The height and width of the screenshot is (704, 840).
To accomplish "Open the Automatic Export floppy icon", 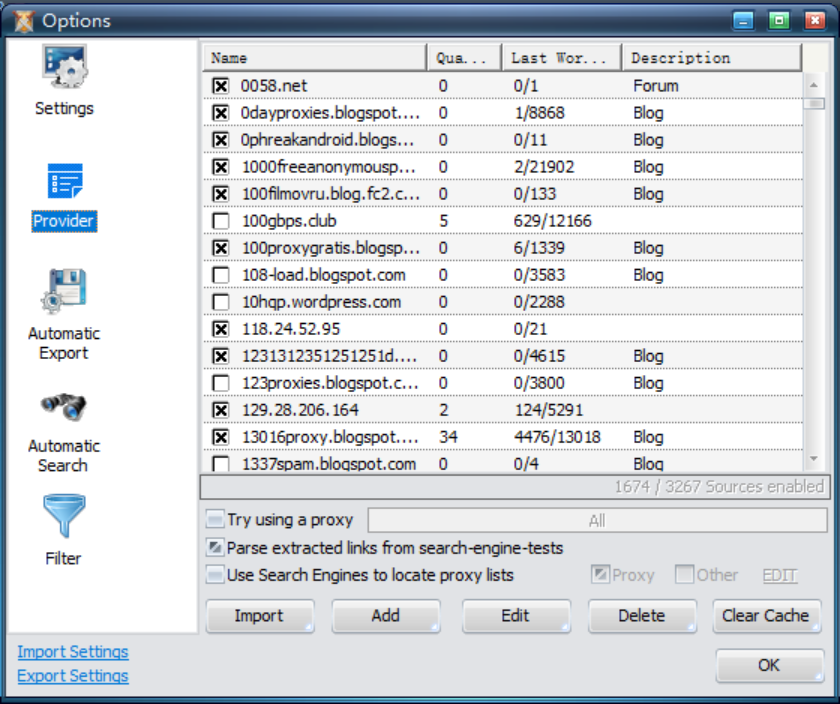I will (64, 291).
